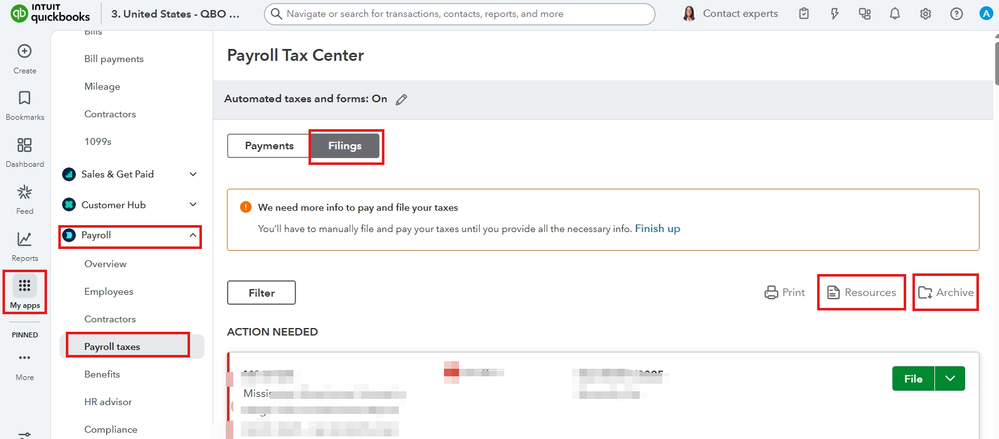Click the Filter button

(x=261, y=293)
